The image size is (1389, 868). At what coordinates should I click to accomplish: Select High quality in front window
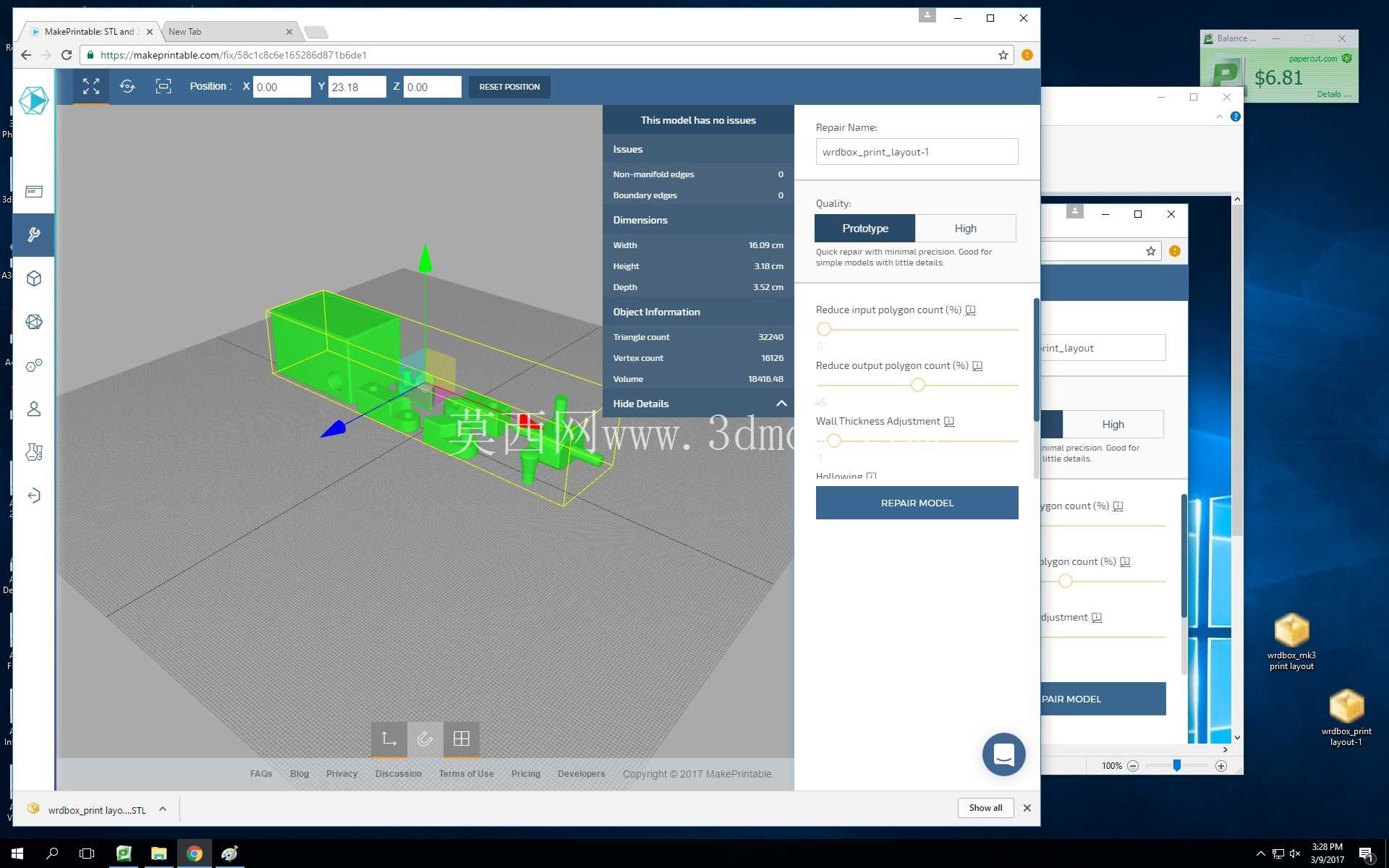pyautogui.click(x=966, y=229)
